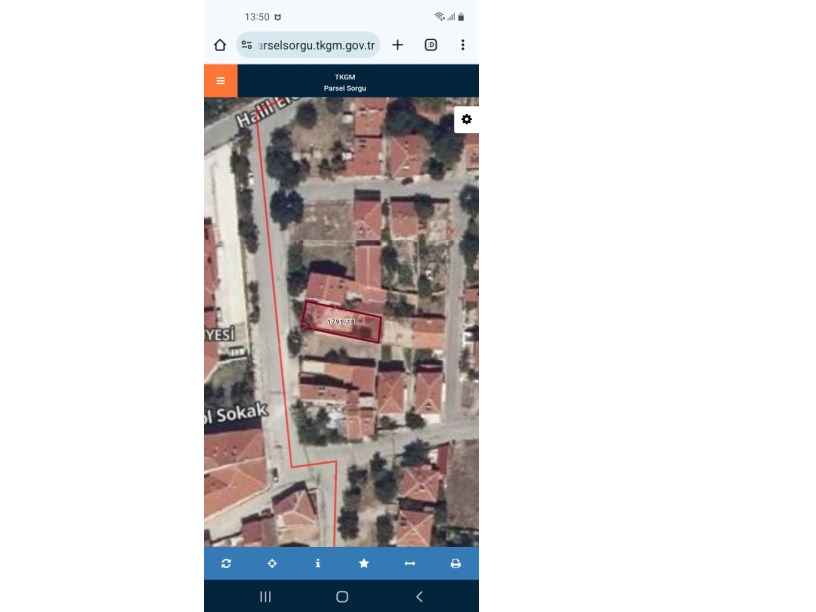Open Android recent apps button
Viewport: 816px width, 612px height.
coord(265,596)
